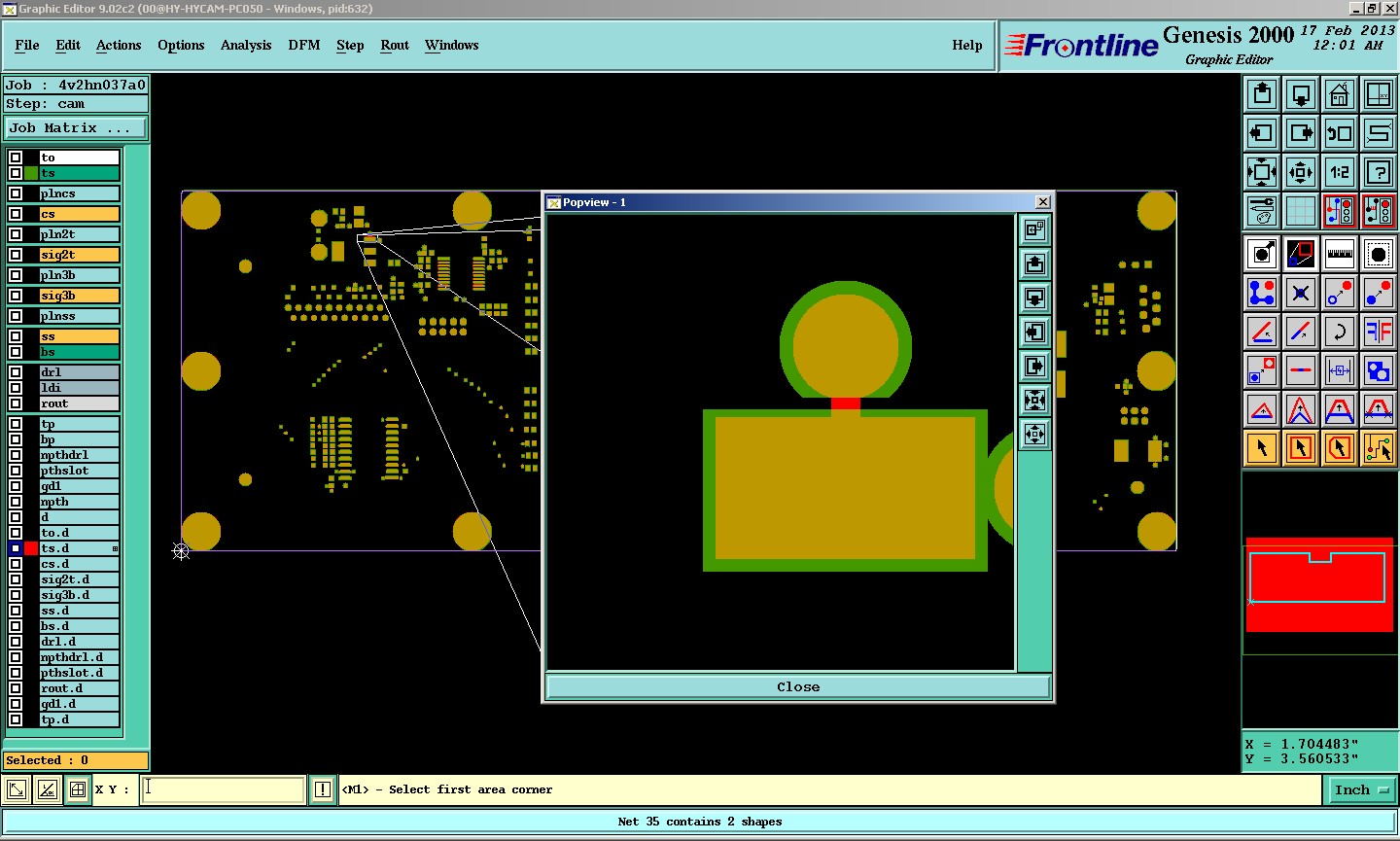1400x841 pixels.
Task: Toggle the checkbox for layer to
Action: tap(16, 158)
